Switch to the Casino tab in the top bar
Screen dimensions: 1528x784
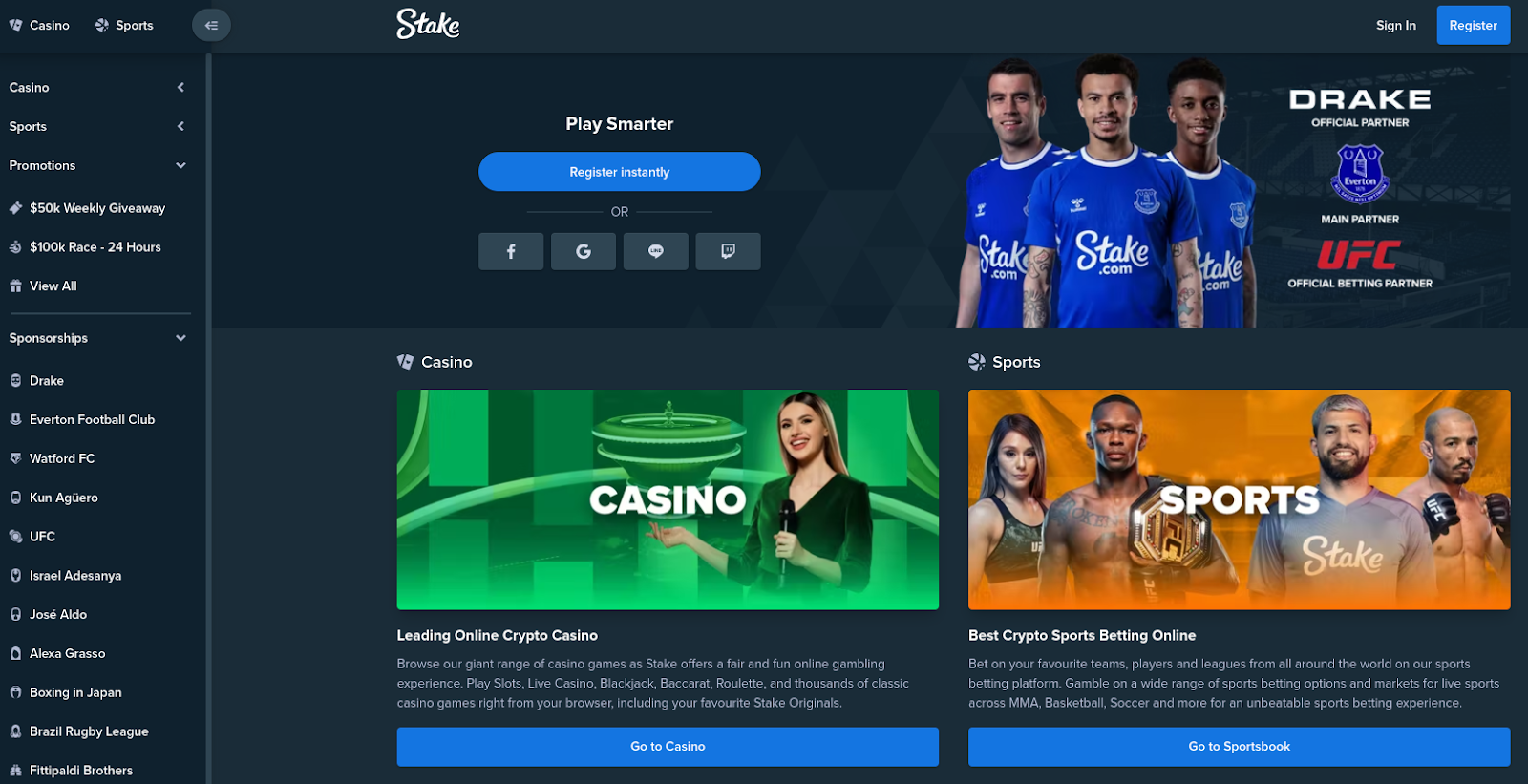coord(39,26)
